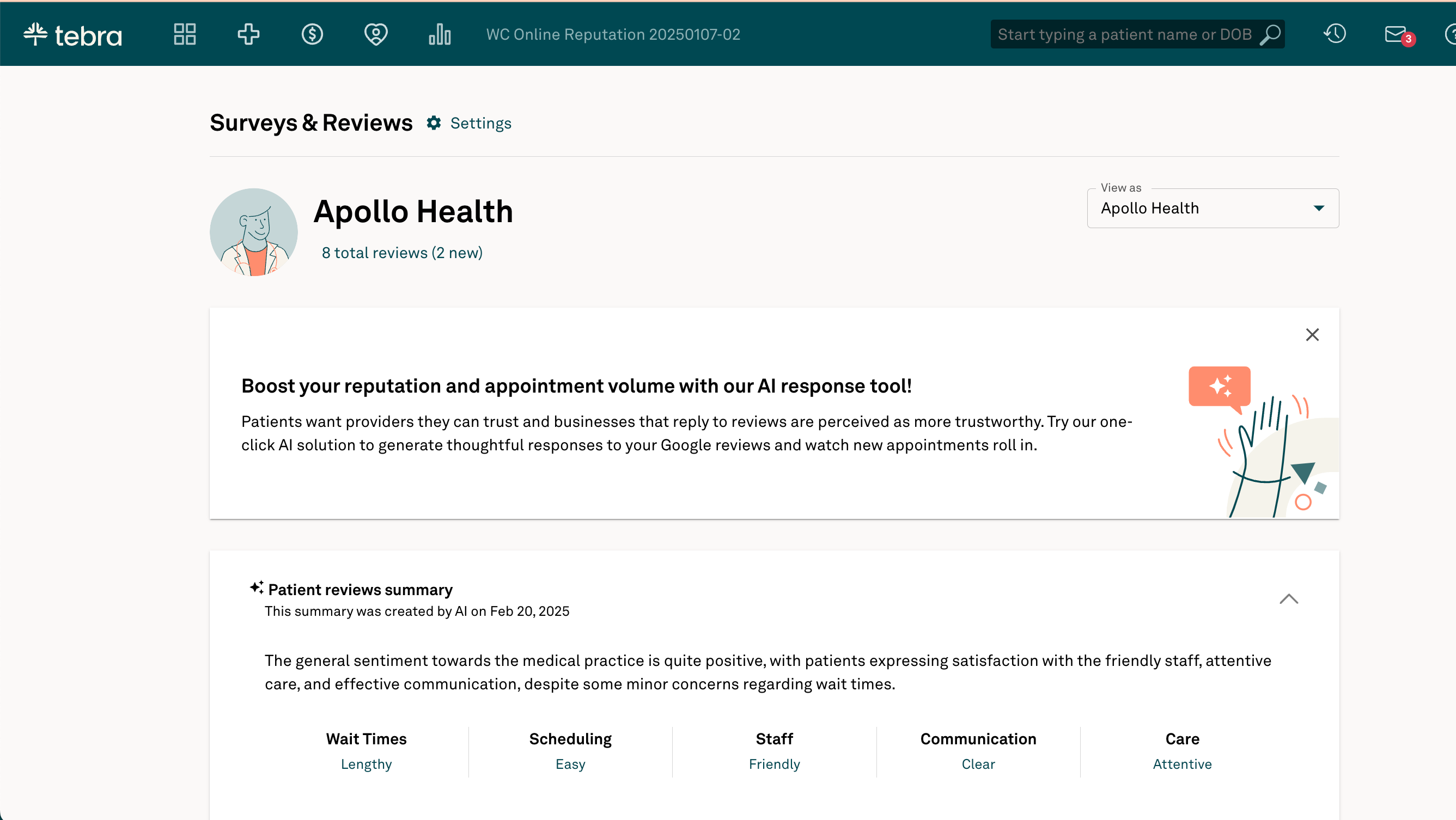Click the WC Online Reputation practice name
The height and width of the screenshot is (820, 1456).
click(613, 34)
